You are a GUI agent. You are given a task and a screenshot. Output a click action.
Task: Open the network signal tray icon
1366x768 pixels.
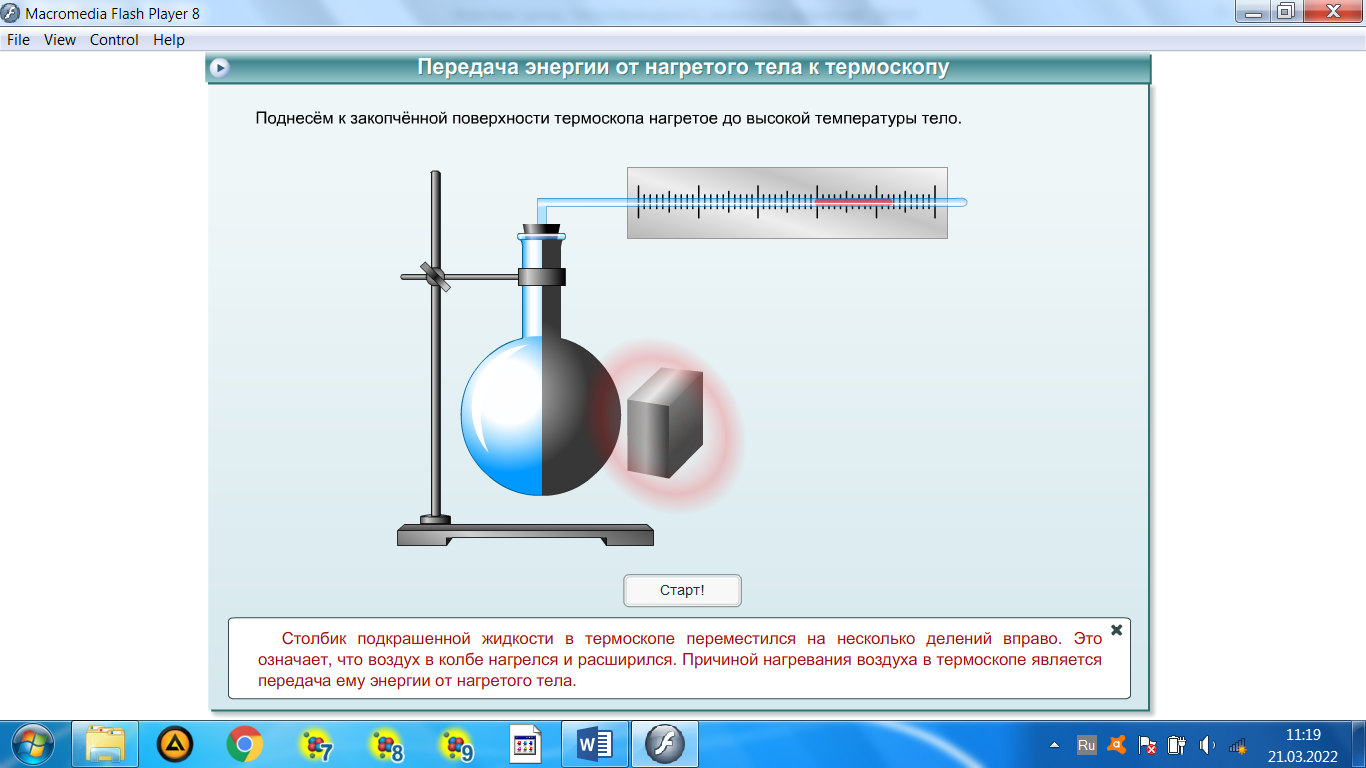1238,745
